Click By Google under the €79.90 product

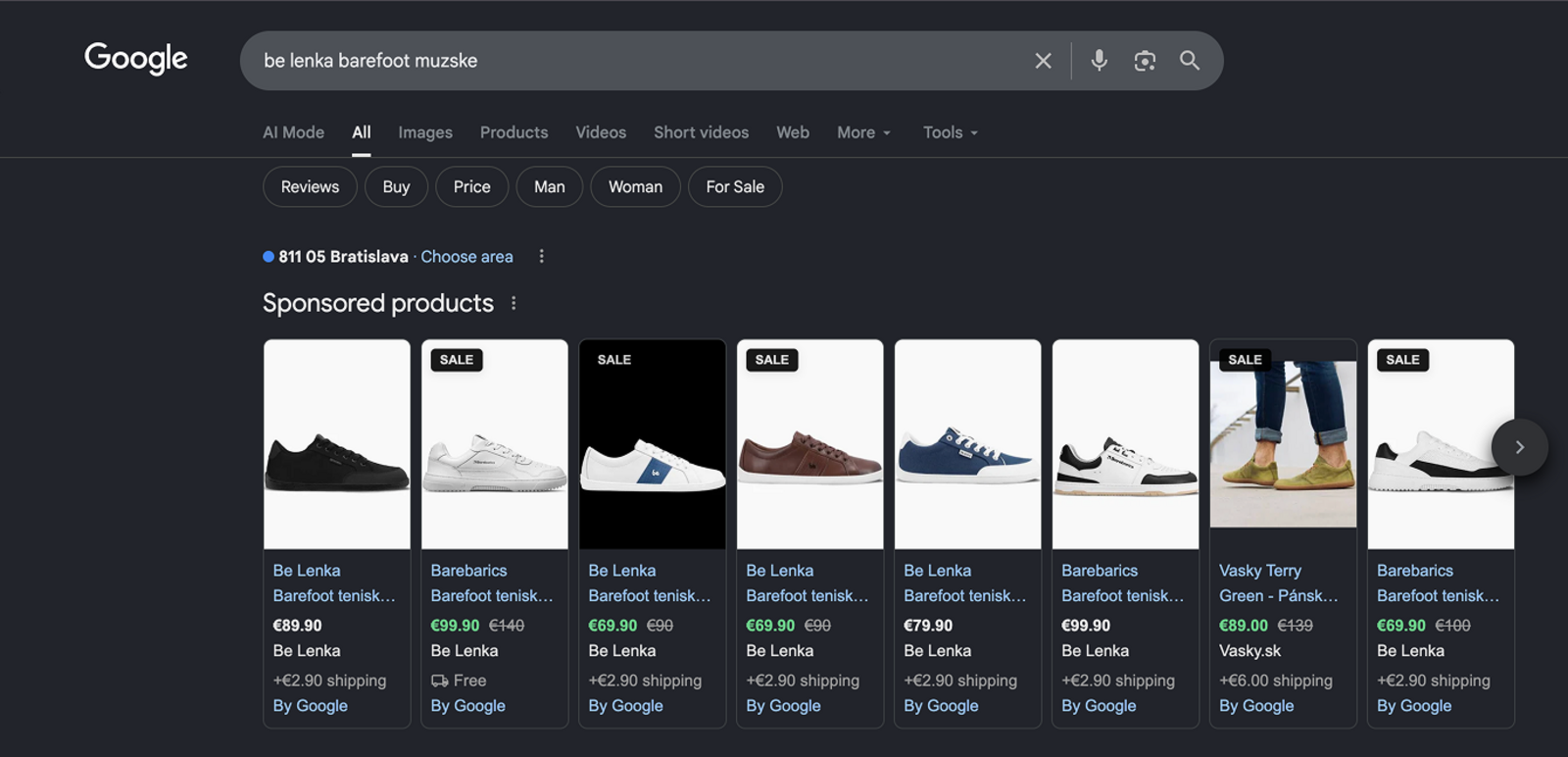click(941, 705)
